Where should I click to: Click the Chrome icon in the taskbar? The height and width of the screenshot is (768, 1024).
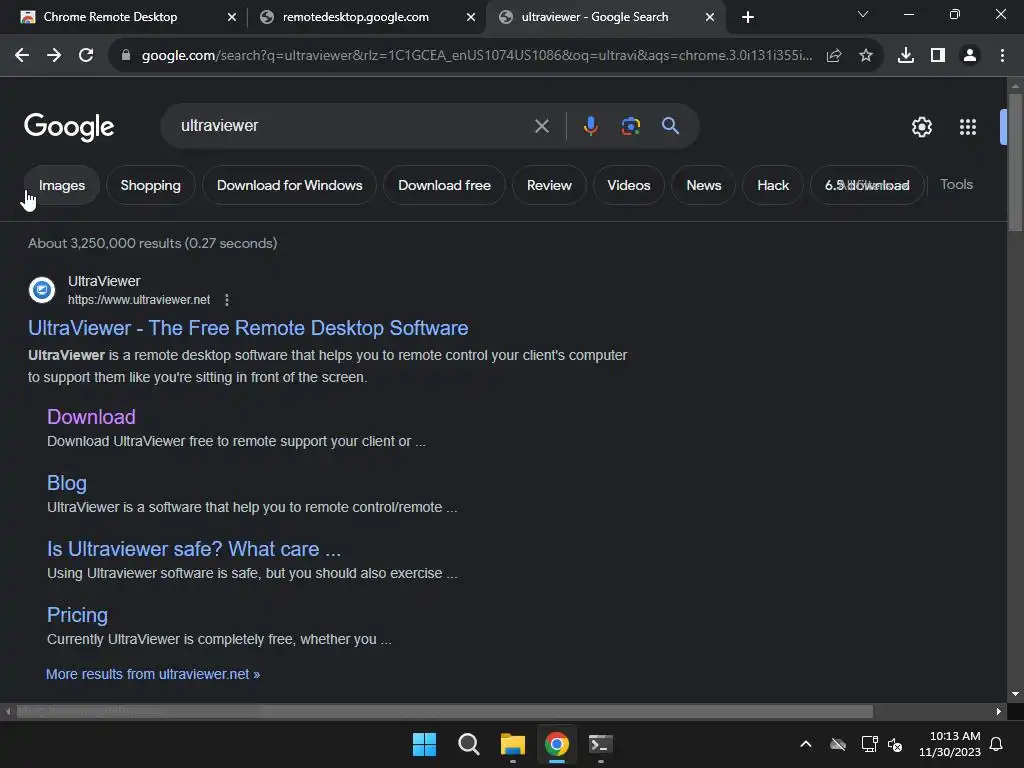tap(556, 744)
